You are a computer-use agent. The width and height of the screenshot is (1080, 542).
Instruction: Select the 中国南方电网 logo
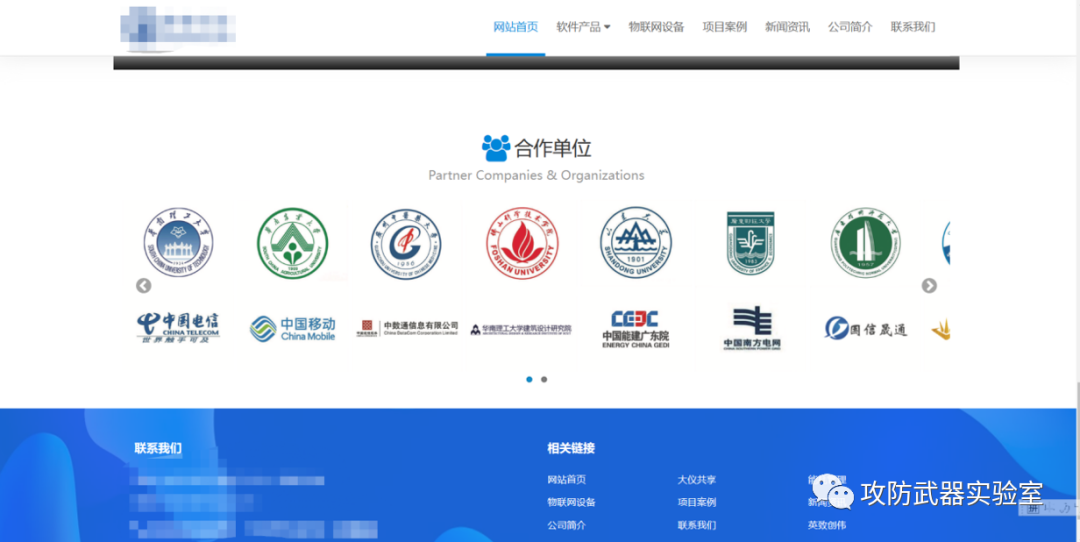[752, 329]
